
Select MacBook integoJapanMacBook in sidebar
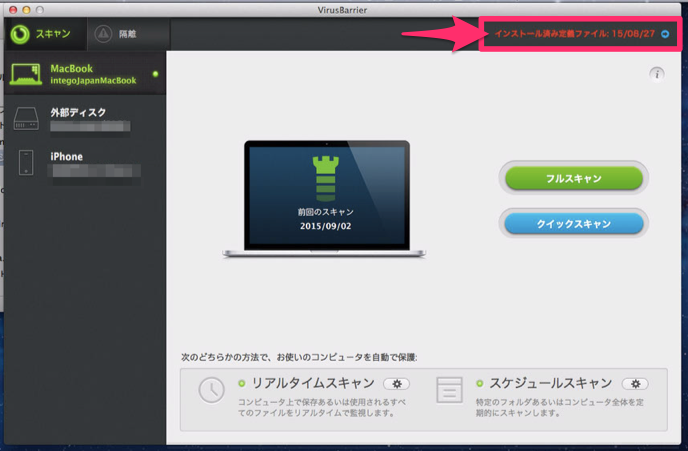85,74
